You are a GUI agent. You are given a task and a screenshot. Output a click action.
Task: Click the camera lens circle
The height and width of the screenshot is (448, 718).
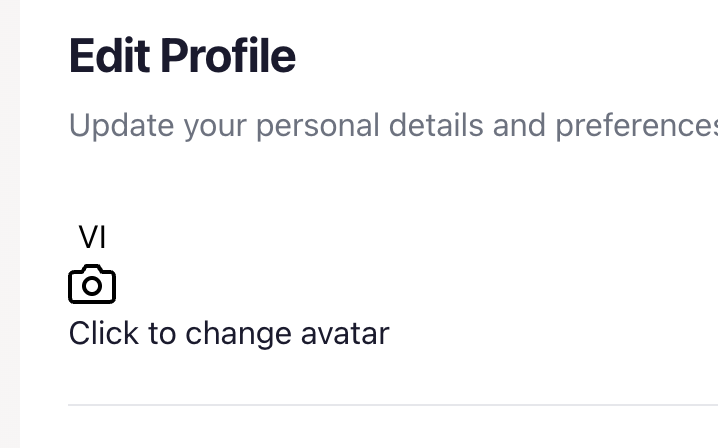[x=92, y=287]
